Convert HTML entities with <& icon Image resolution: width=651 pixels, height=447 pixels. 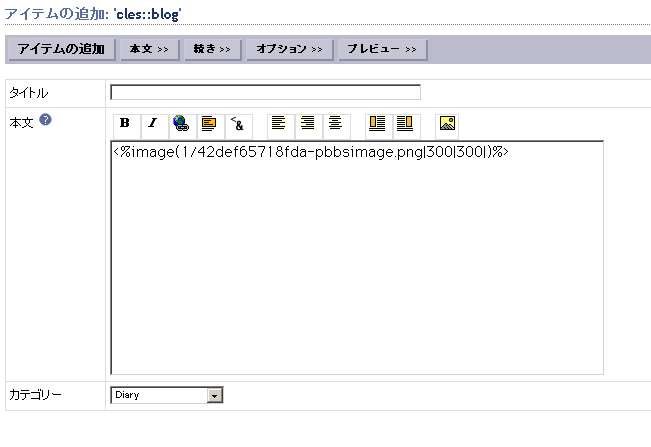pyautogui.click(x=238, y=126)
